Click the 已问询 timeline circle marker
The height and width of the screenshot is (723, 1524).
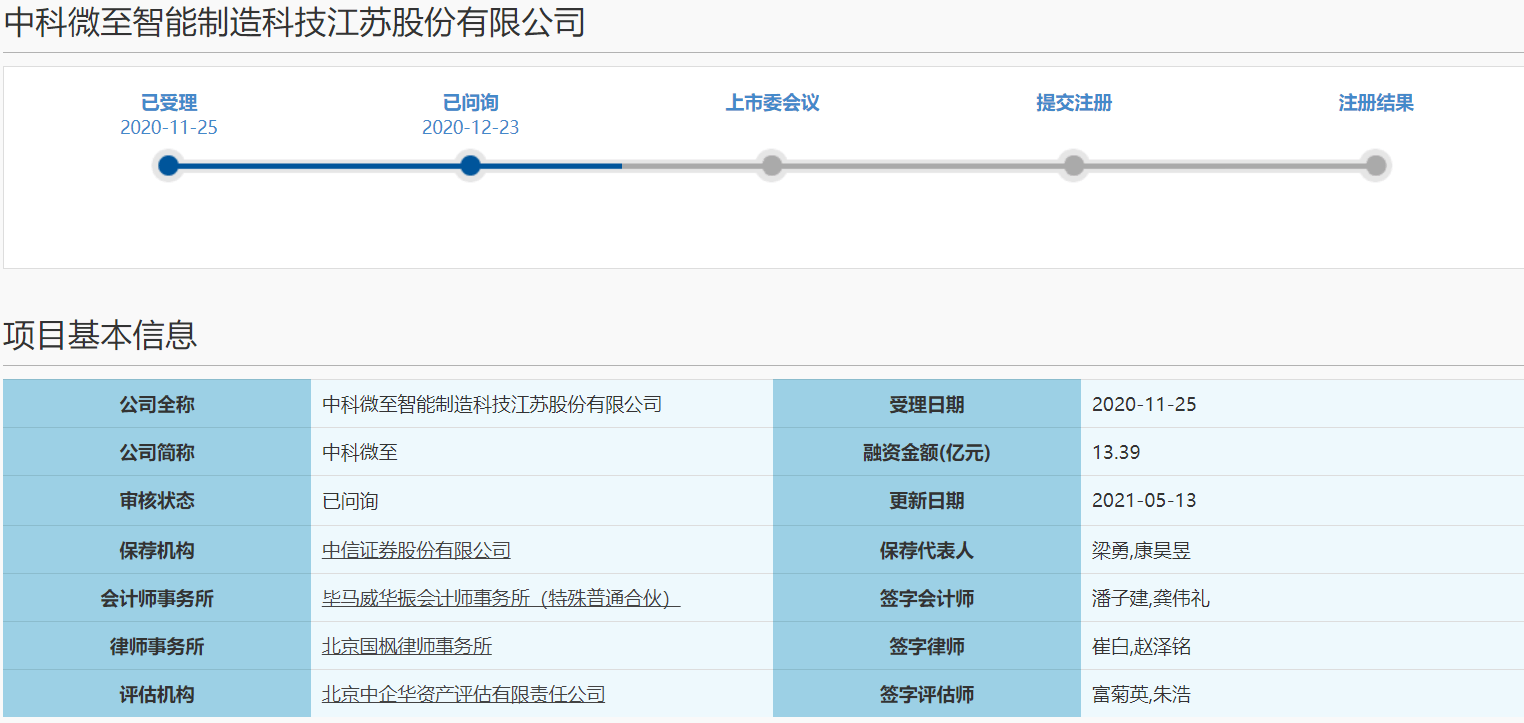pyautogui.click(x=470, y=165)
